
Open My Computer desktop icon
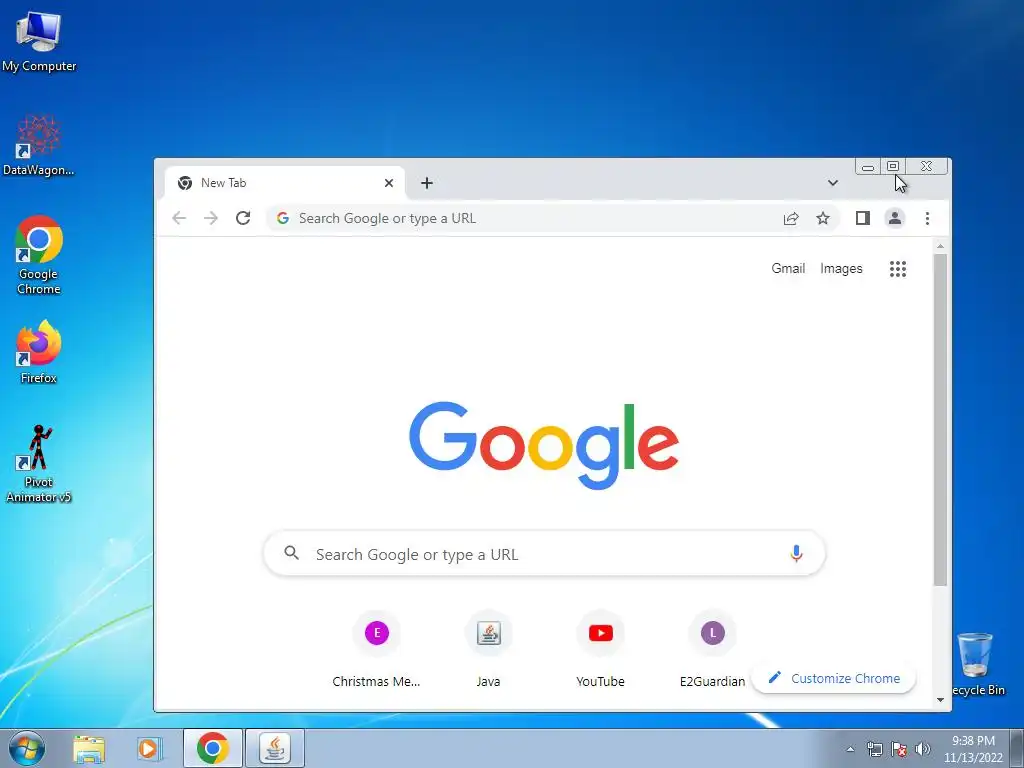point(39,42)
